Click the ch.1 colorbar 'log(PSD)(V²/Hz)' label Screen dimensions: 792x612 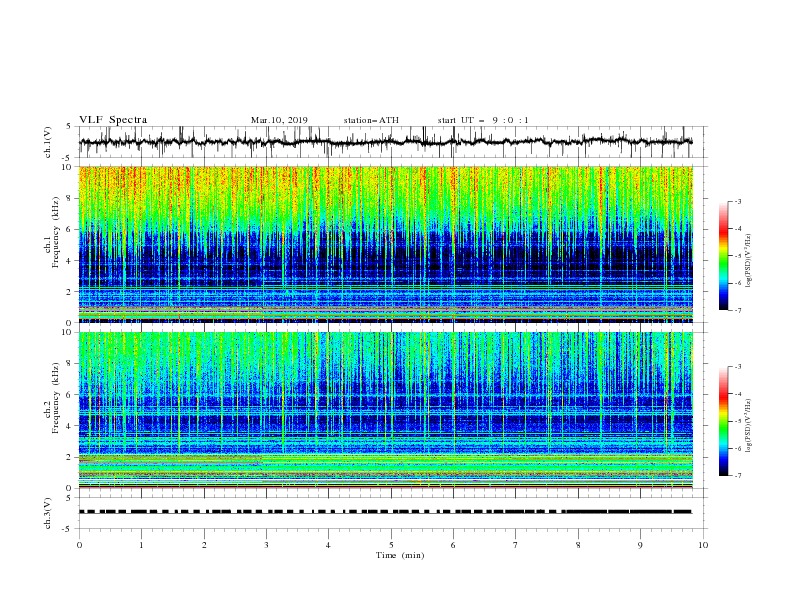749,261
